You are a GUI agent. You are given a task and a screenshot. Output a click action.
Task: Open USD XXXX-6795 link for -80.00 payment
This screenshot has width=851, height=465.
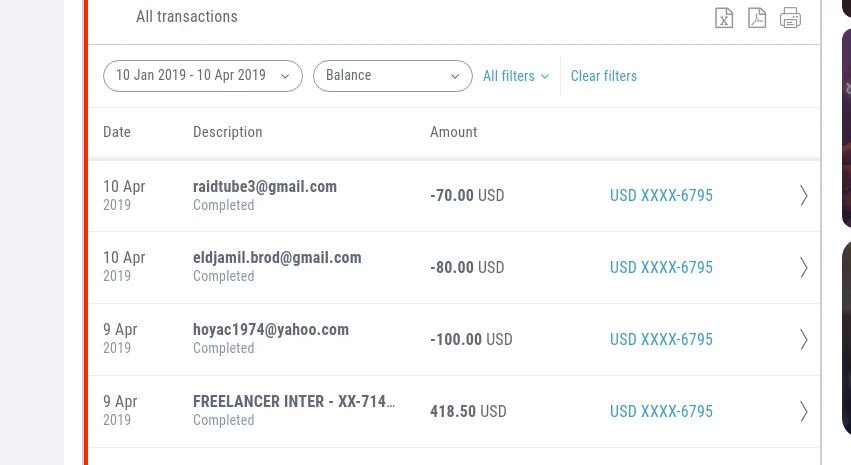coord(661,267)
